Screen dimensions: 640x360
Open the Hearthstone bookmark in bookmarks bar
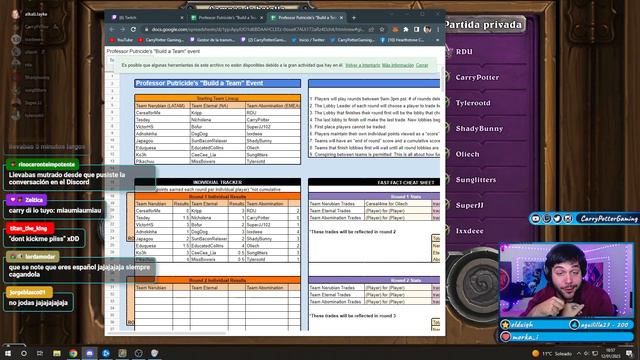[402, 40]
